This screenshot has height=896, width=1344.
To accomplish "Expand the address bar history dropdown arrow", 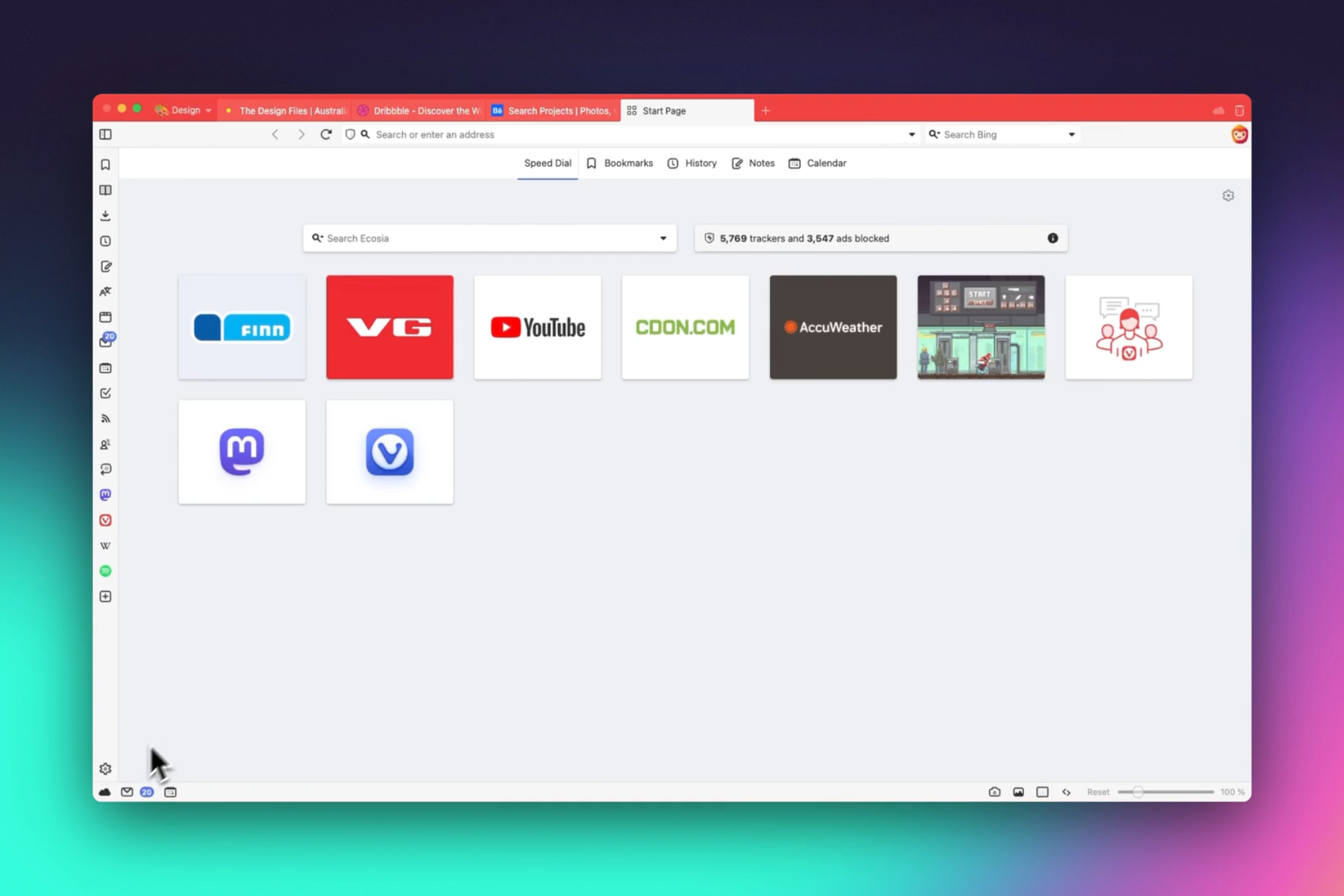I will pyautogui.click(x=911, y=134).
